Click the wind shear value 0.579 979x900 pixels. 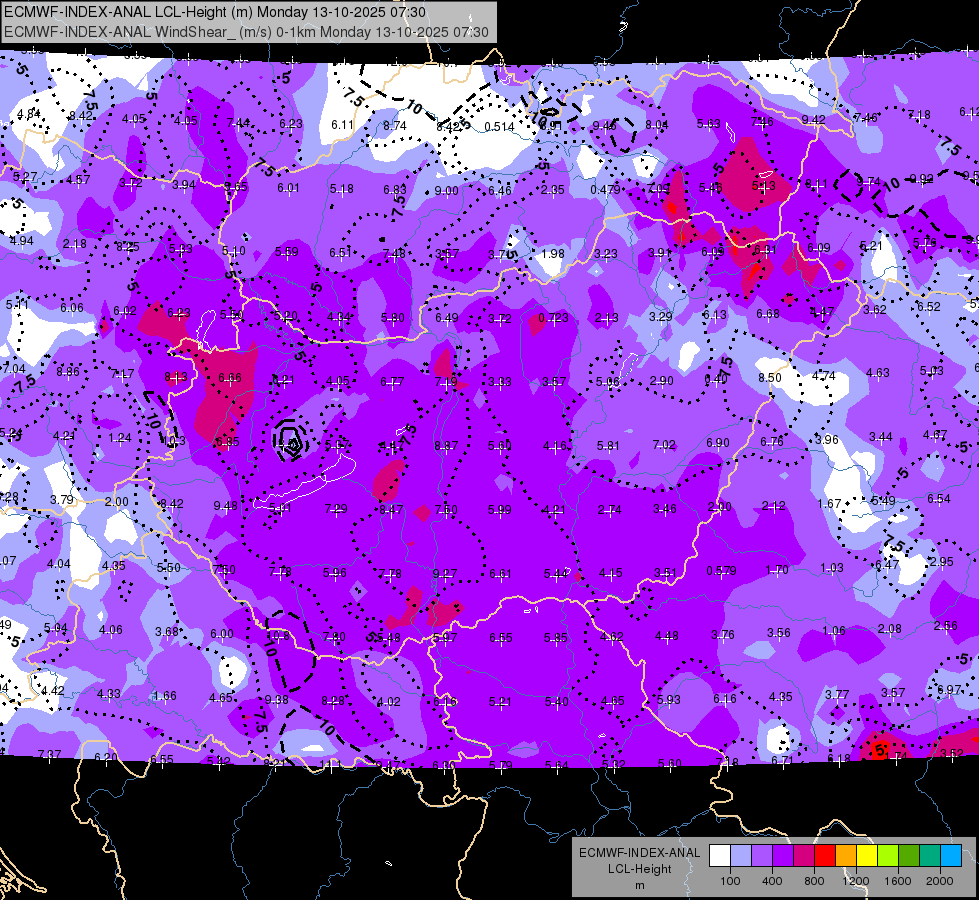point(721,571)
